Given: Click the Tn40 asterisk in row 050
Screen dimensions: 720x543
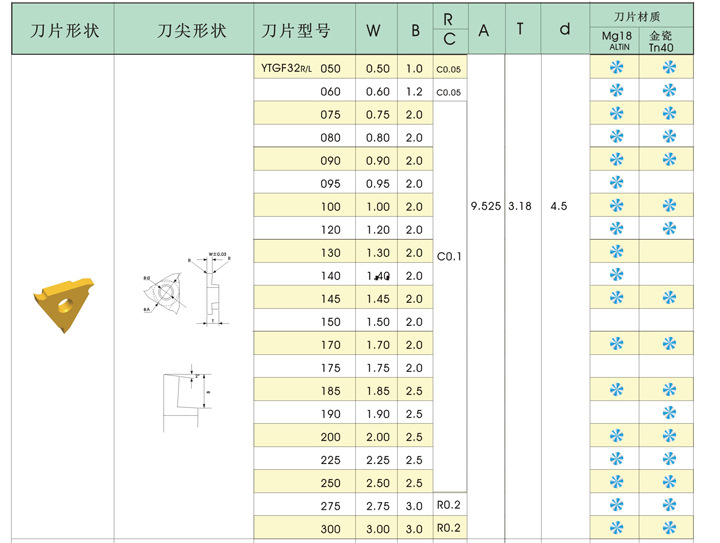Looking at the screenshot, I should (x=669, y=67).
